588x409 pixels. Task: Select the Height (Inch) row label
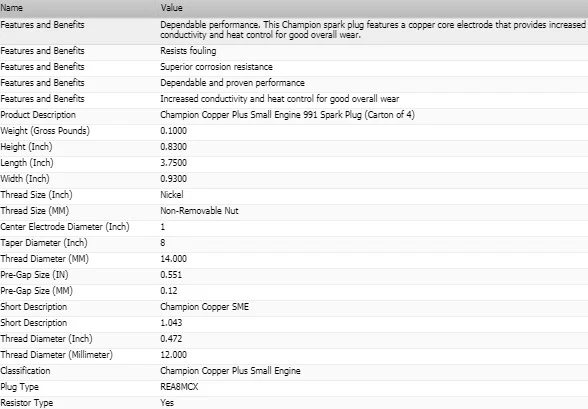click(26, 147)
